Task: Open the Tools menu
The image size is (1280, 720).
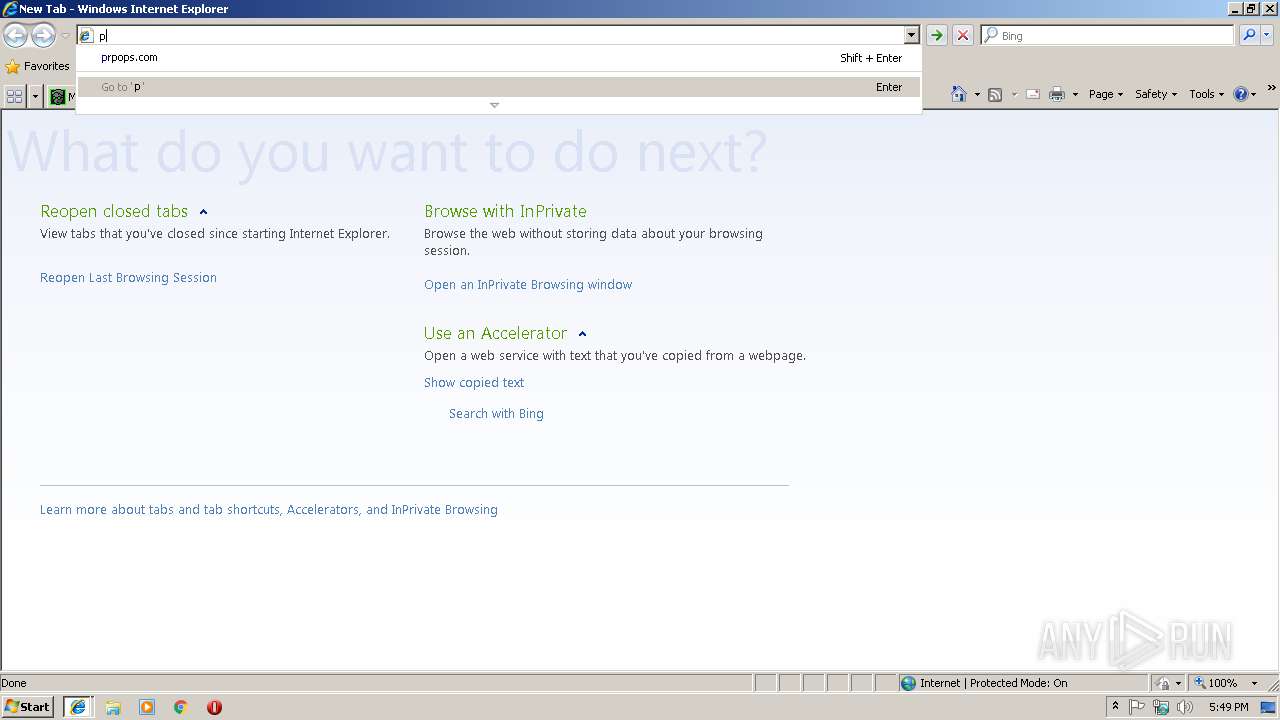Action: click(1206, 94)
